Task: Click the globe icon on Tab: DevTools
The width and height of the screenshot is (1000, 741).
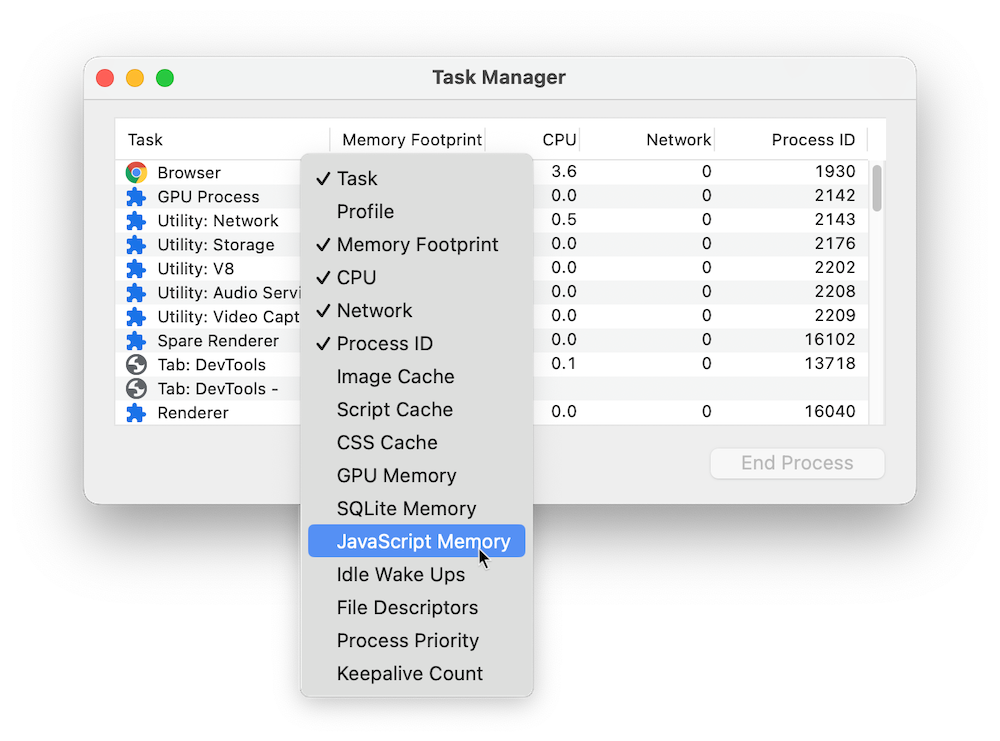Action: pyautogui.click(x=137, y=364)
